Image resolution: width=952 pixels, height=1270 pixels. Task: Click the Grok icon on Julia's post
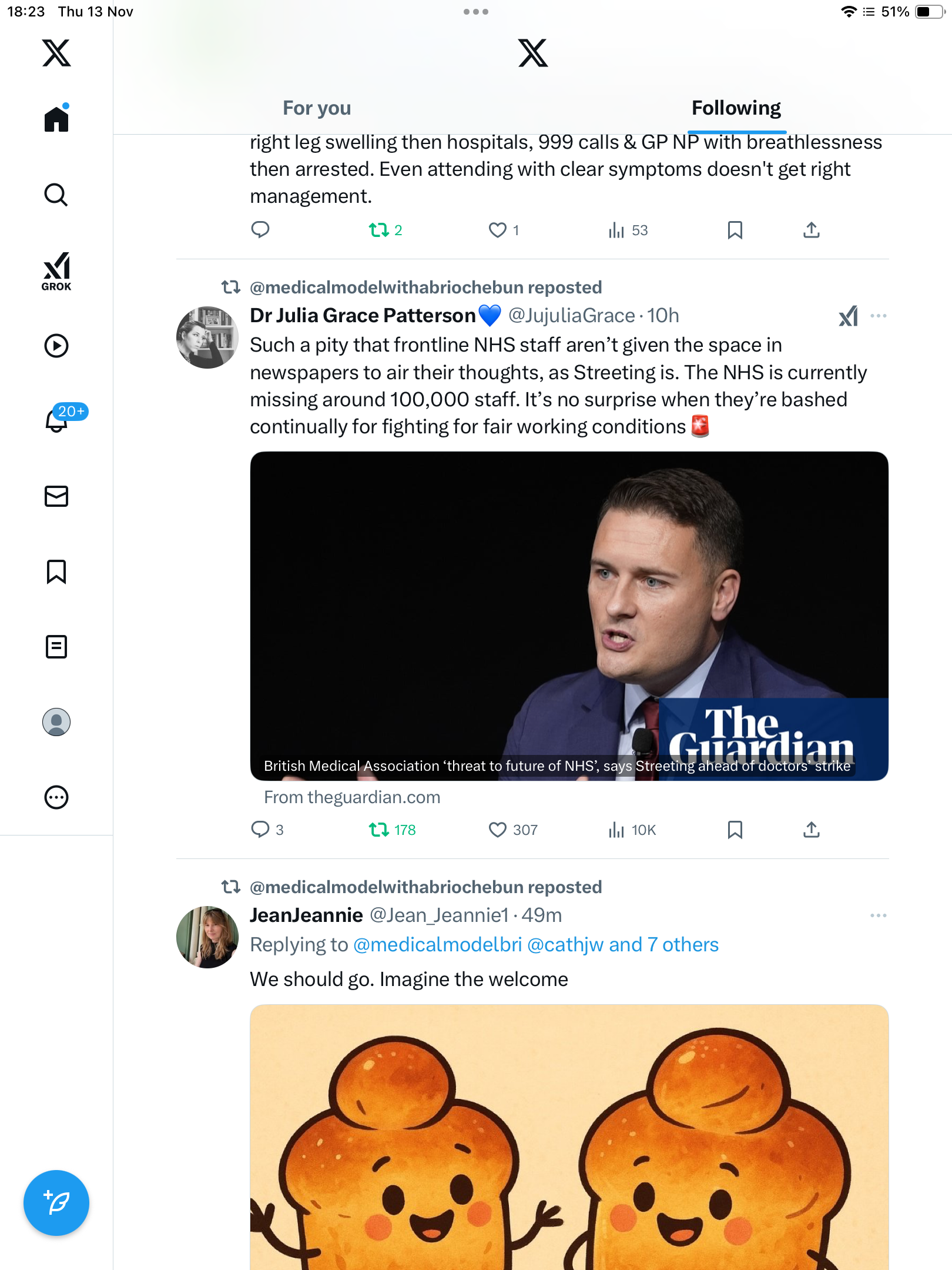click(848, 316)
